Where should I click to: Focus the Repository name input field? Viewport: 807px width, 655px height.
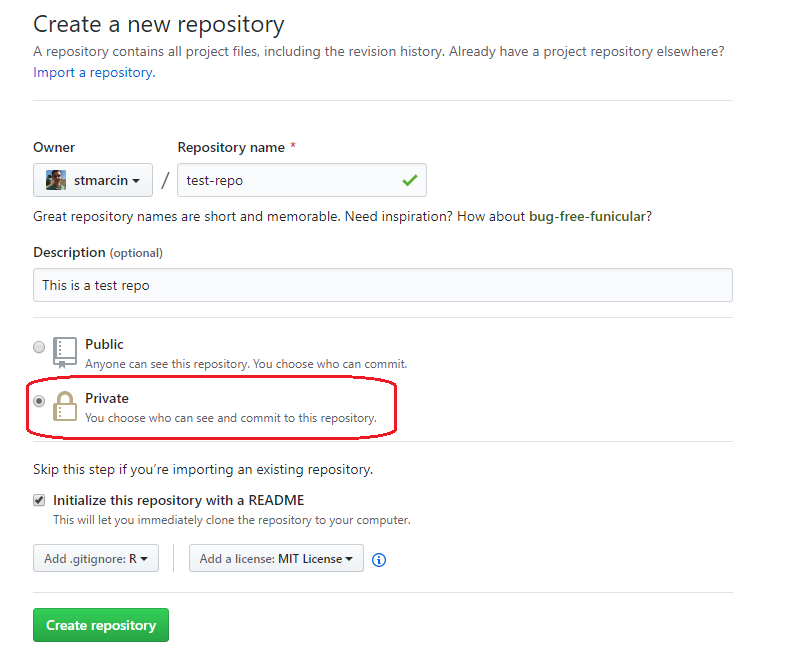[x=302, y=180]
